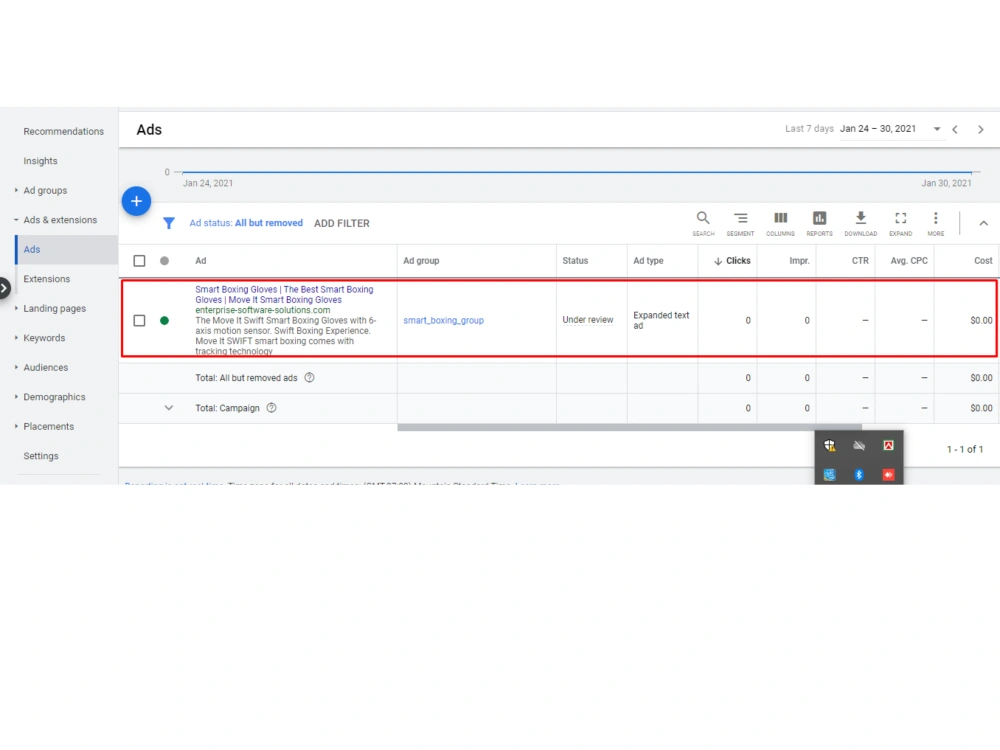Screen dimensions: 1000x750
Task: Open the side panel arrow on the left edge
Action: [x=4, y=288]
